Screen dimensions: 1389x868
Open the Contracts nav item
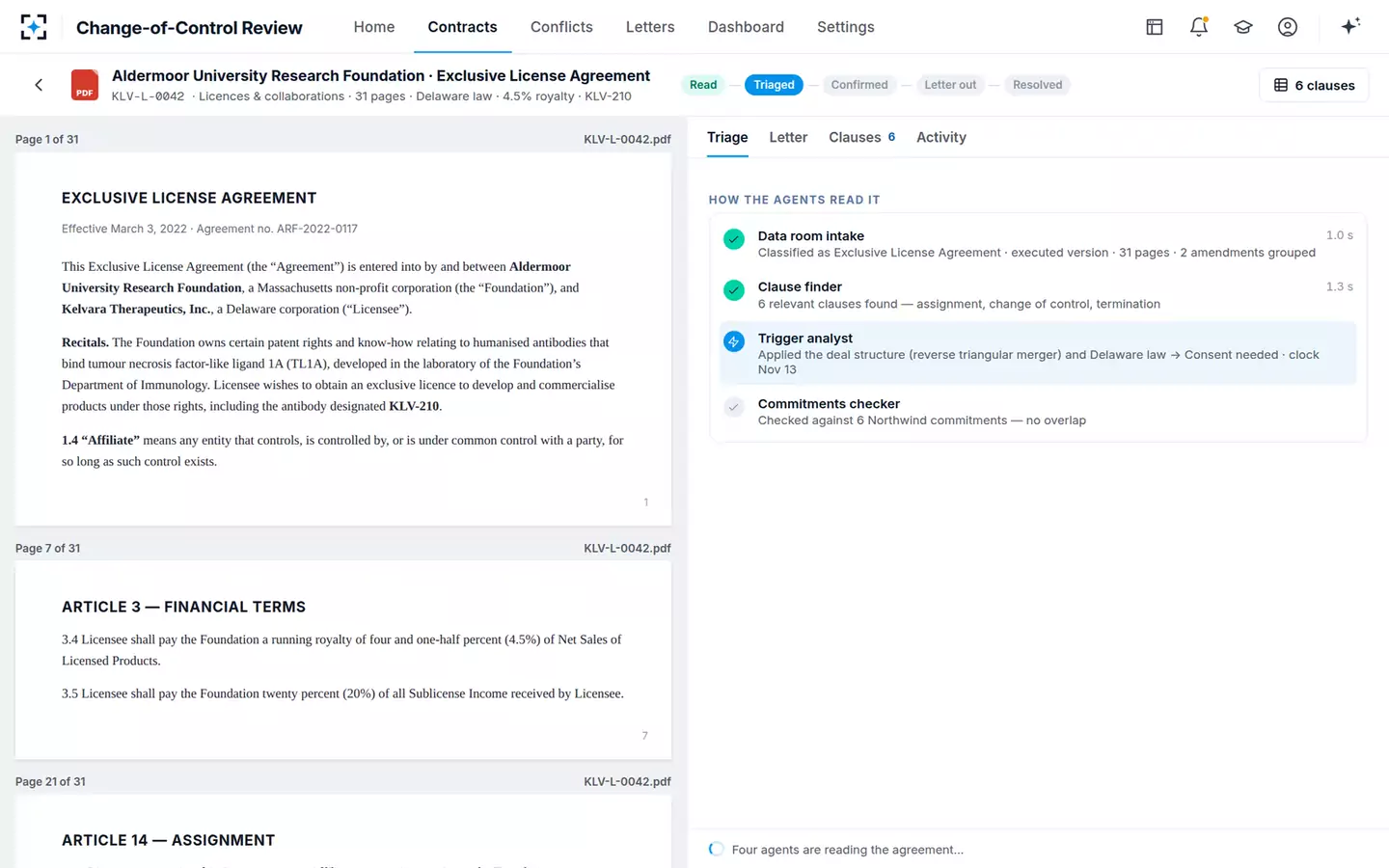pos(463,27)
